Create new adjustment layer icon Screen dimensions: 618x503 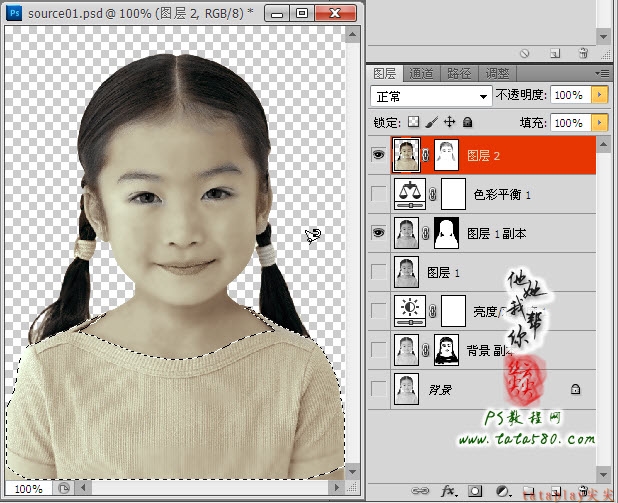pyautogui.click(x=503, y=491)
